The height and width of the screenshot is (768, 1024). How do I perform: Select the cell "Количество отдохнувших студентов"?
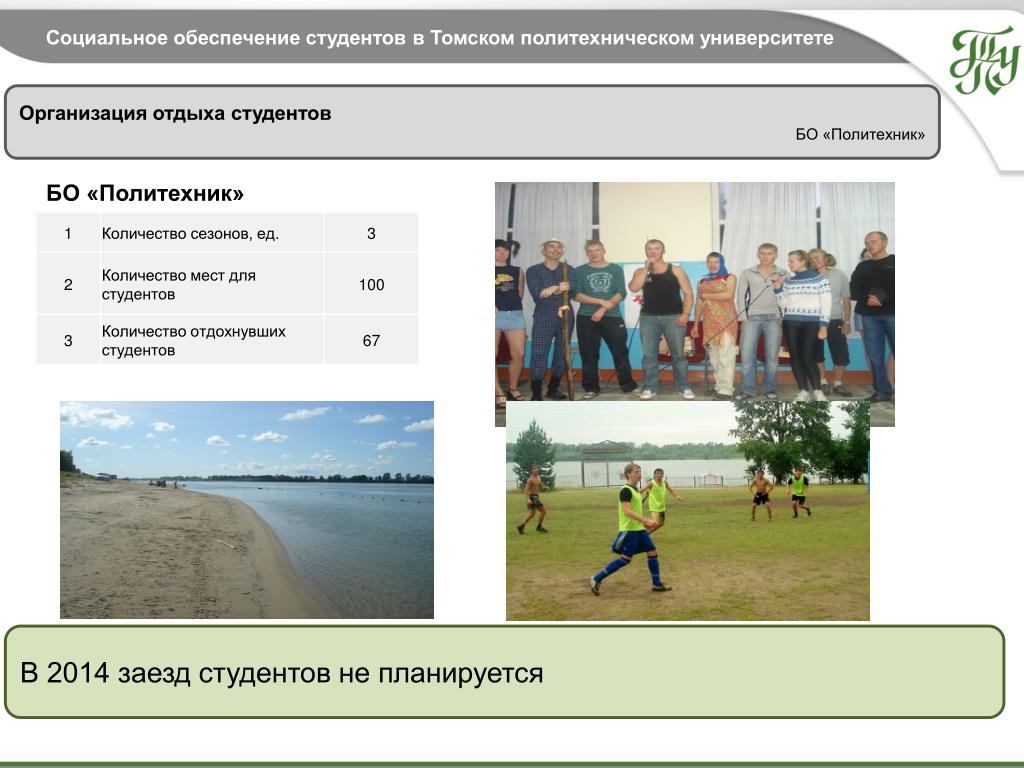point(212,340)
